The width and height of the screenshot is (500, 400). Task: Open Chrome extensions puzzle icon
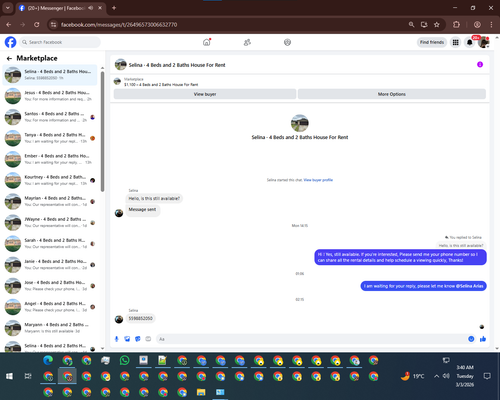click(x=456, y=25)
